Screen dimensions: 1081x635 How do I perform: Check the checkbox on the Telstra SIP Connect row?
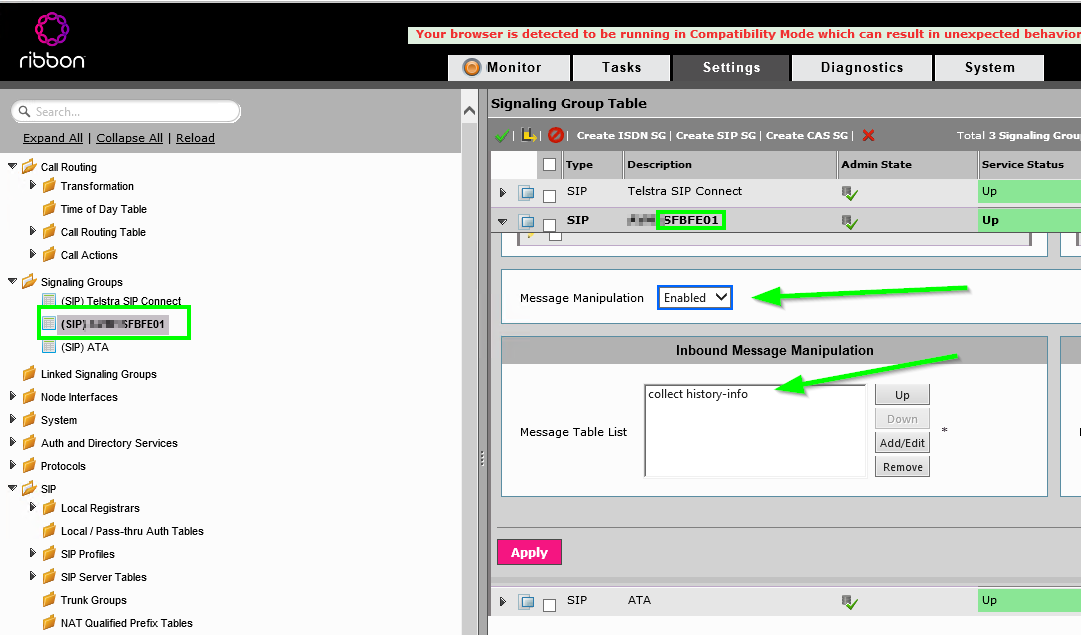548,193
